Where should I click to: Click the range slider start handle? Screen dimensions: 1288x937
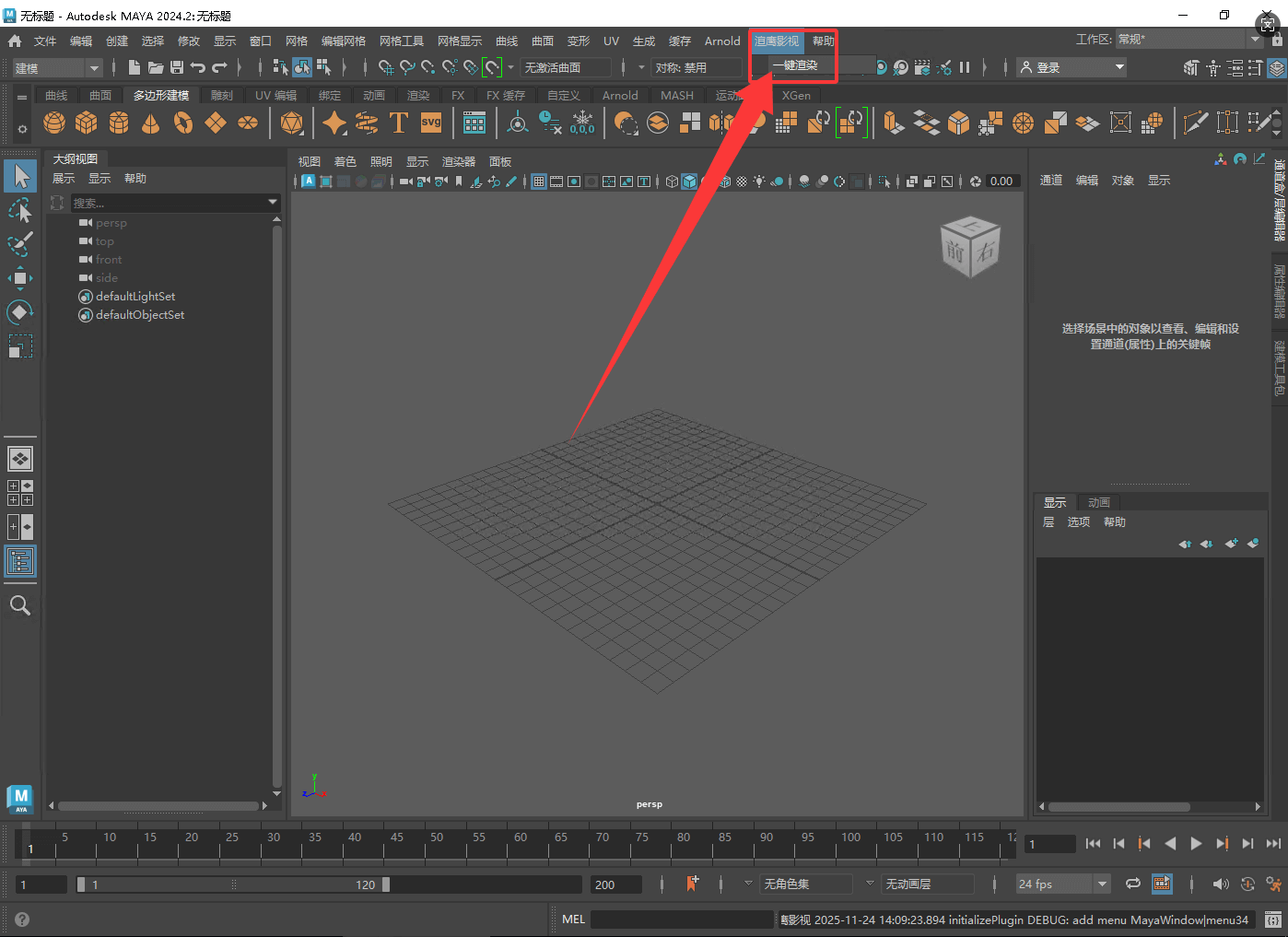tap(81, 884)
